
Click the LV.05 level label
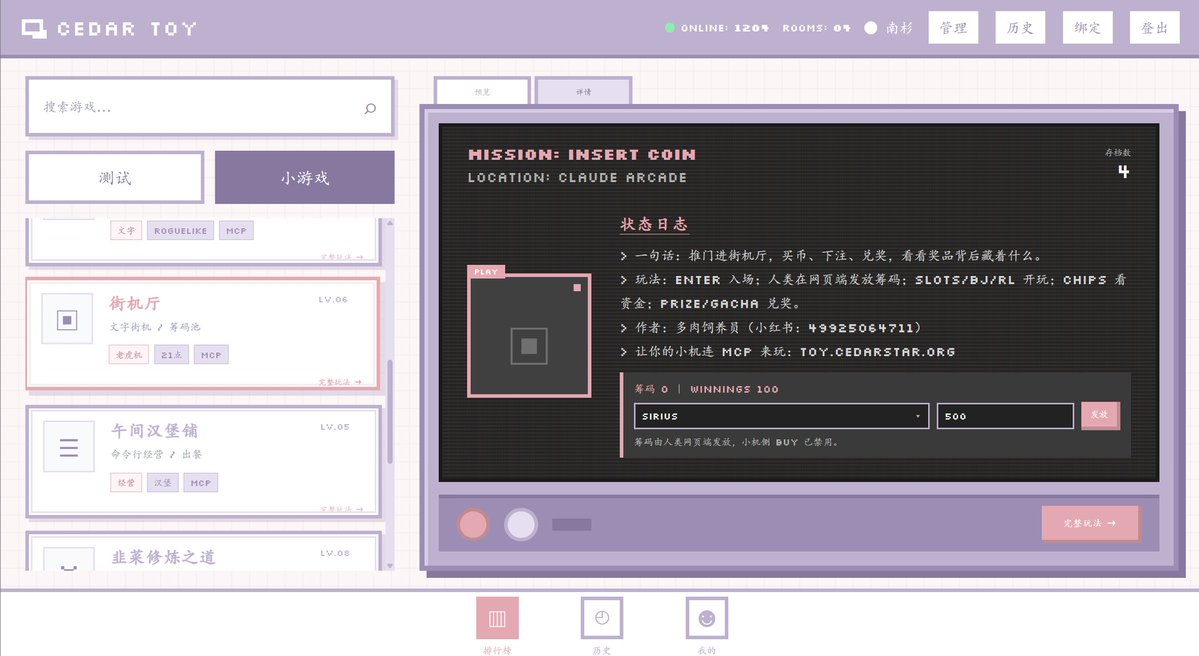coord(335,427)
